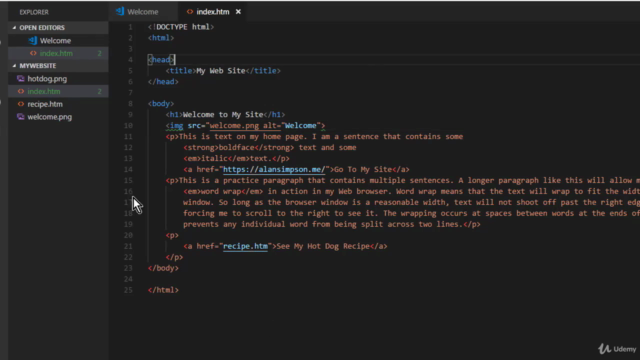640x360 pixels.
Task: Click the hotdog.png image file icon
Action: [x=21, y=78]
